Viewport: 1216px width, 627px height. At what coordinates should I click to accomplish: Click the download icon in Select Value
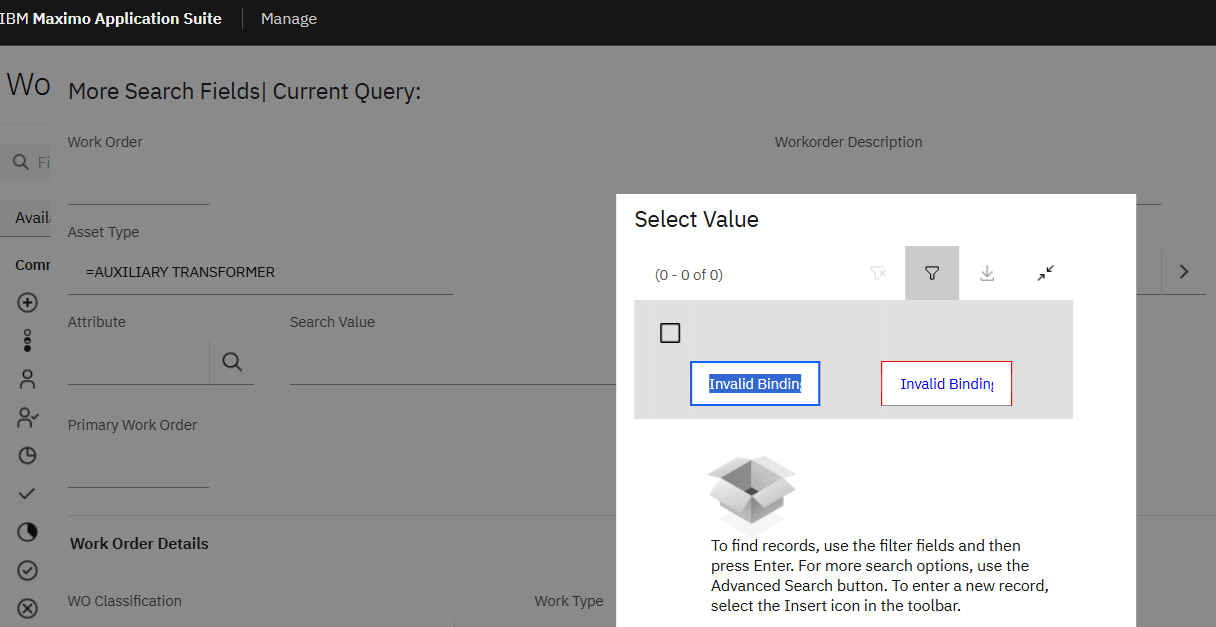point(987,273)
